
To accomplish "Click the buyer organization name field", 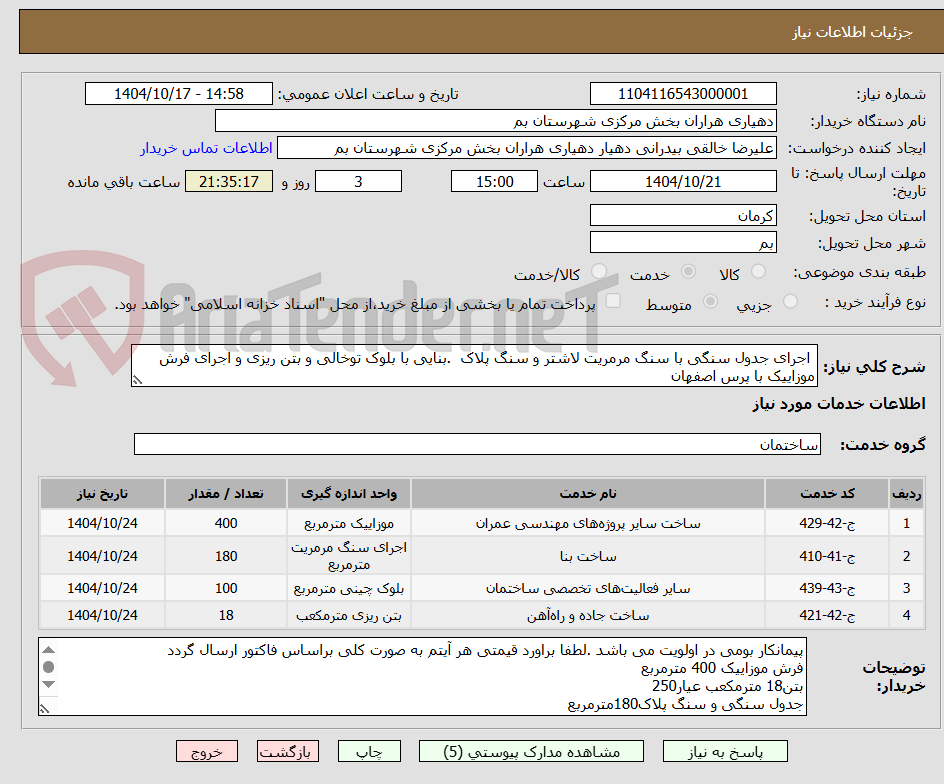I will [495, 121].
